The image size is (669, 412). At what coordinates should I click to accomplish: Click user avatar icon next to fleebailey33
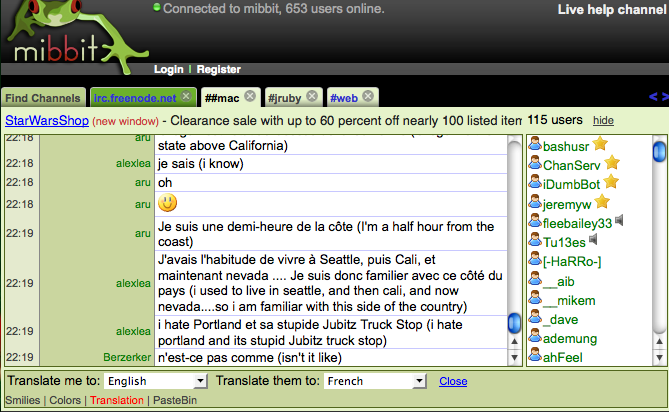535,221
